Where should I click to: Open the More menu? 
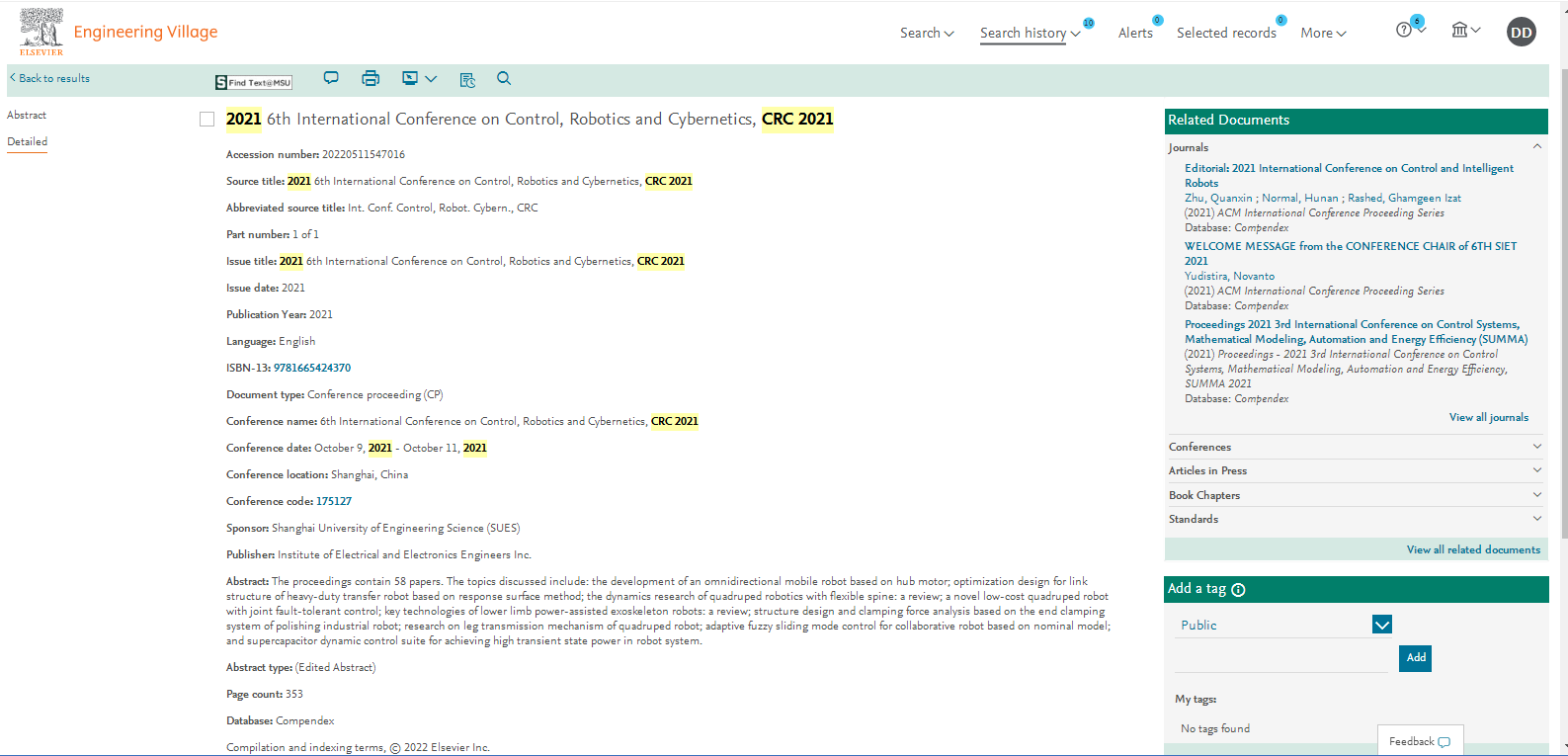pos(1323,33)
